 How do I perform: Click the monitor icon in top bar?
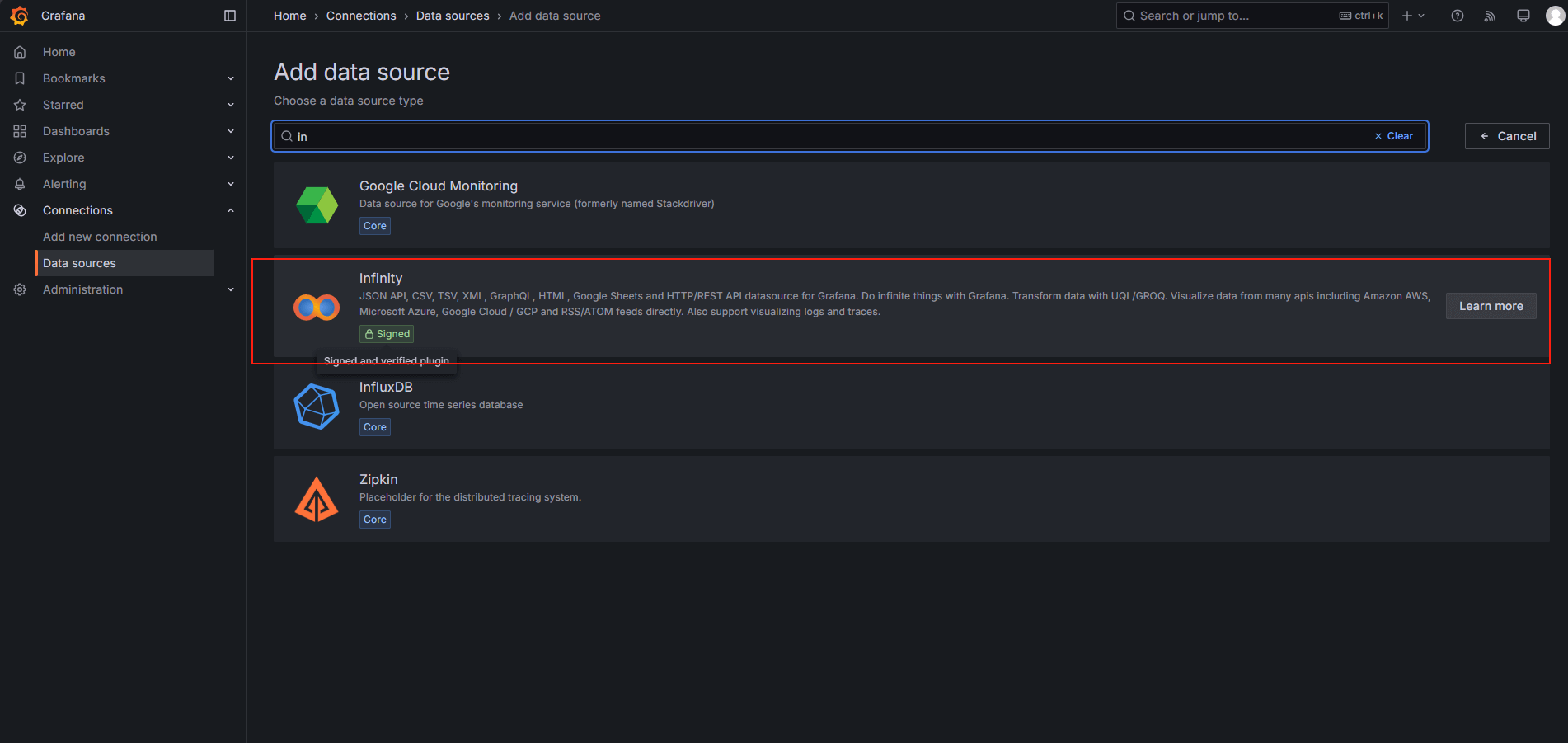[1523, 16]
